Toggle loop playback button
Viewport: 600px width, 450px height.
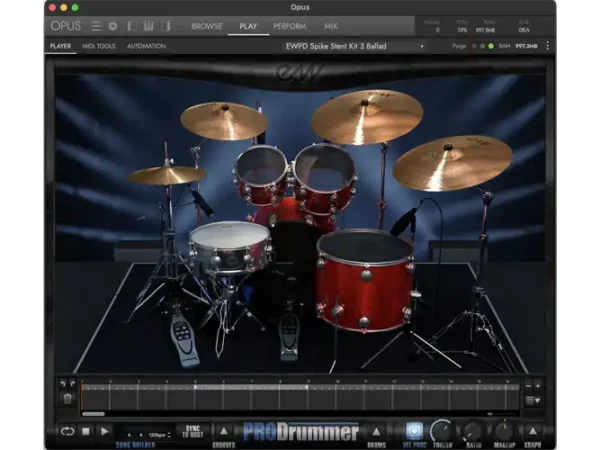click(x=67, y=432)
